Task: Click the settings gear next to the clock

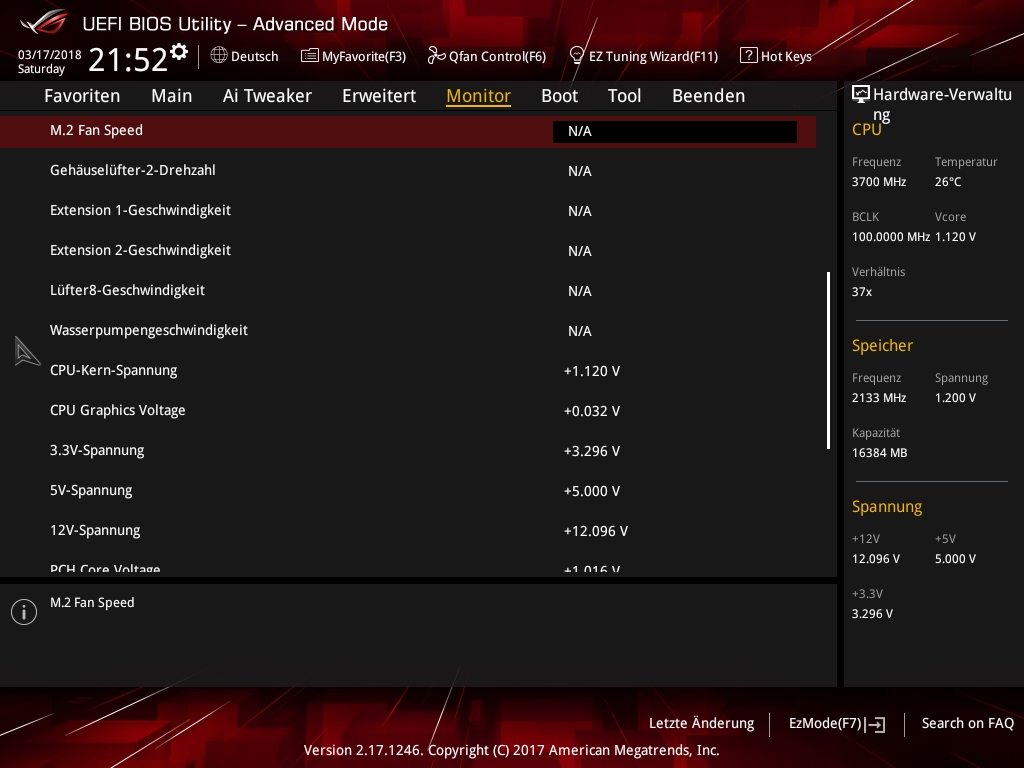Action: [179, 51]
